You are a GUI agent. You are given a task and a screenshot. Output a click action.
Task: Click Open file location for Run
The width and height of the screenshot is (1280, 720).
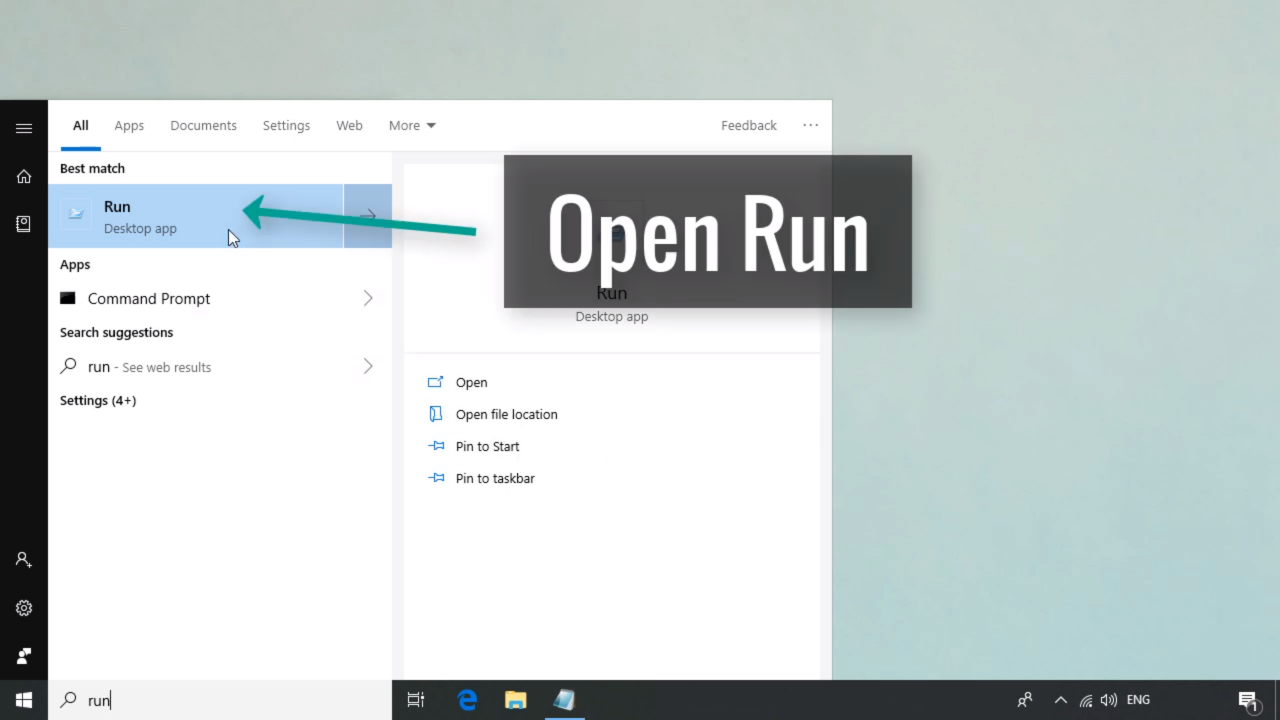pyautogui.click(x=506, y=414)
